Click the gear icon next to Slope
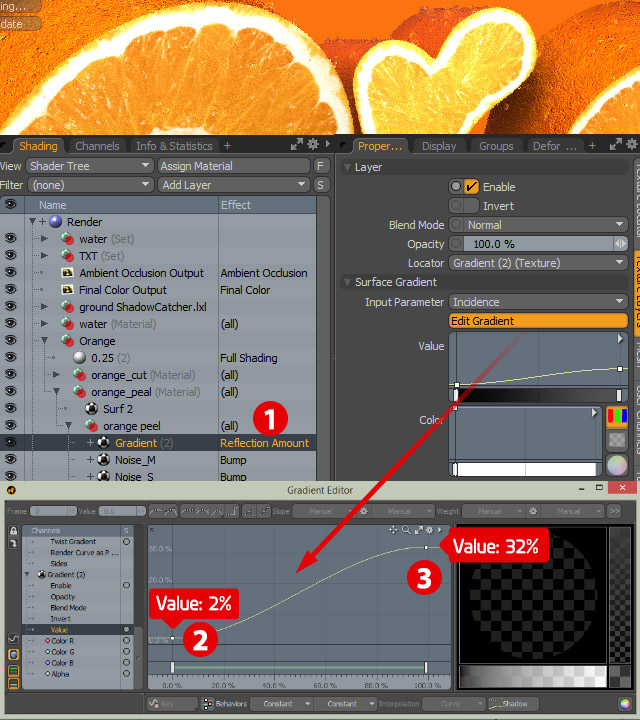The width and height of the screenshot is (640, 720). tap(364, 511)
